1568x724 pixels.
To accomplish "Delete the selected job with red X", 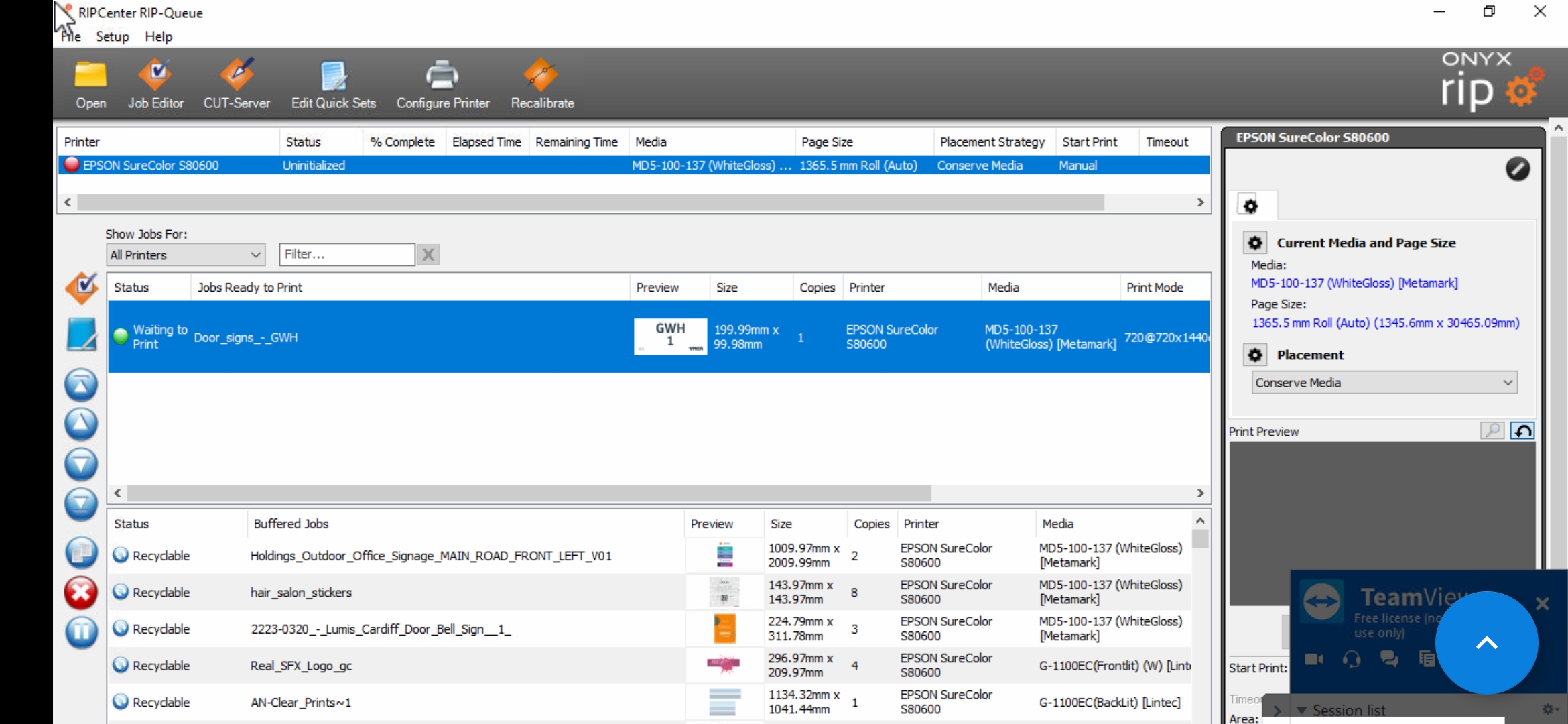I will (81, 593).
